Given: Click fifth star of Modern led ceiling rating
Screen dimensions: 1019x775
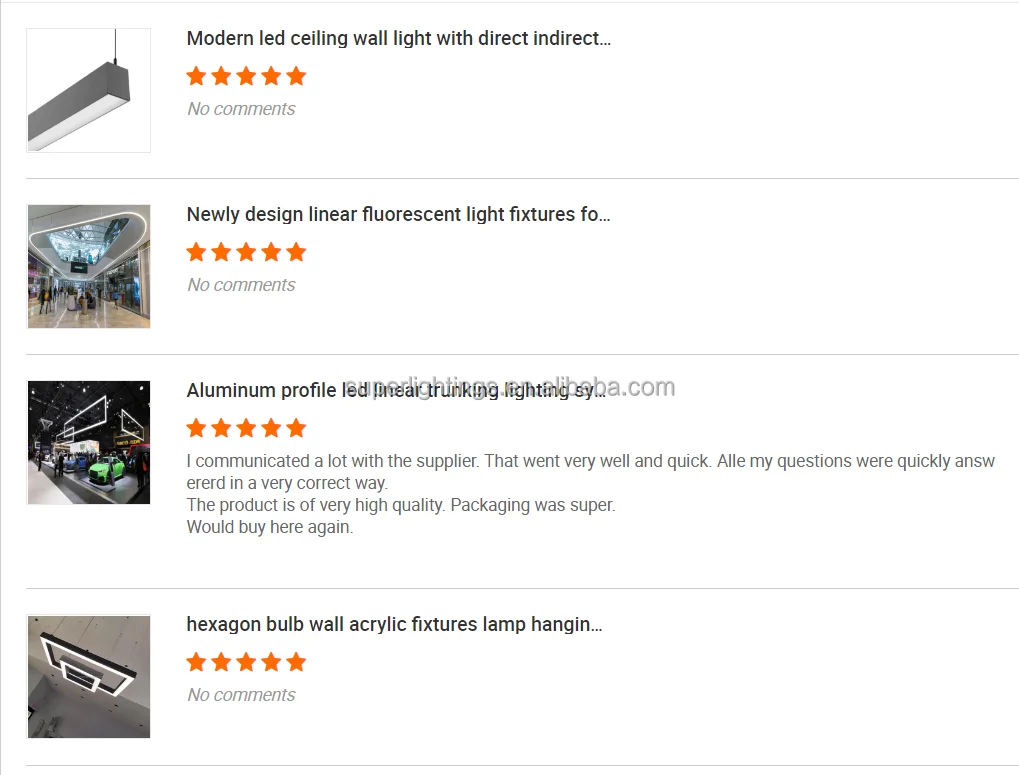Looking at the screenshot, I should point(296,76).
